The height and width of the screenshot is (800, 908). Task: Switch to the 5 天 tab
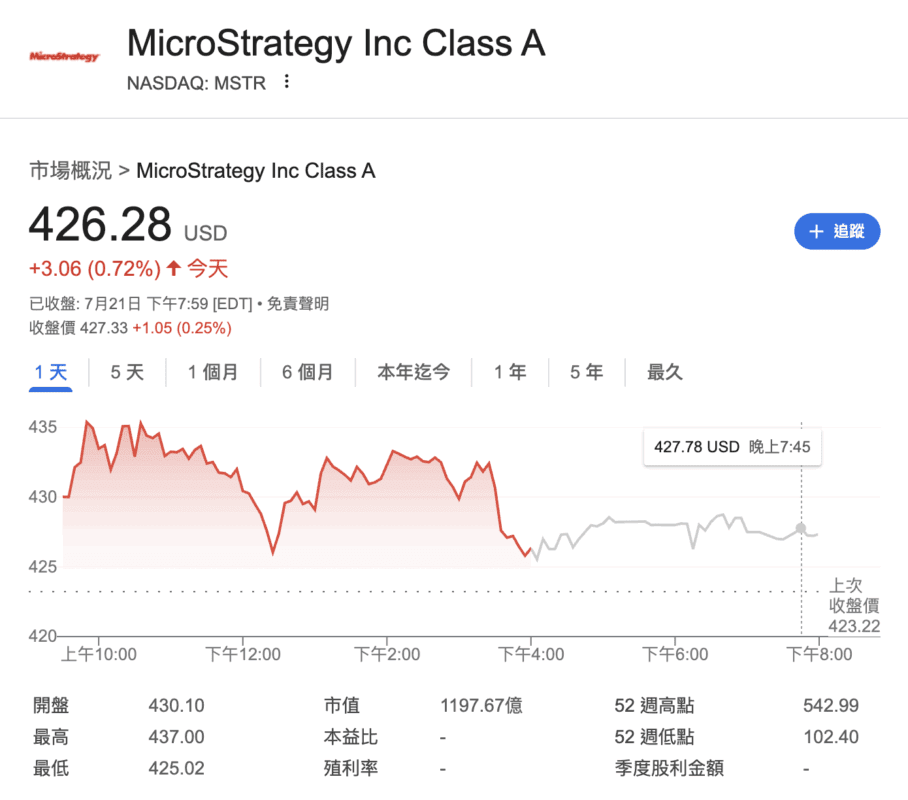tap(127, 372)
